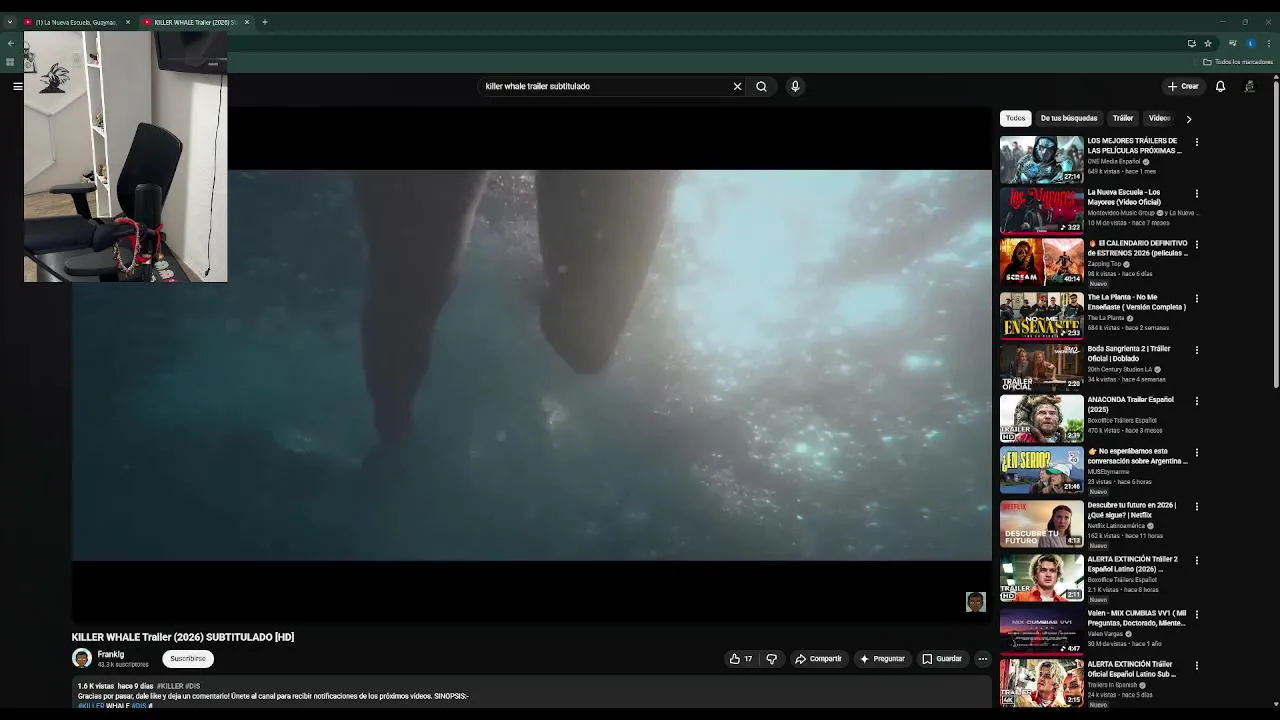Click the ONE Media Español channel name
Image resolution: width=1280 pixels, height=720 pixels.
coord(1114,162)
